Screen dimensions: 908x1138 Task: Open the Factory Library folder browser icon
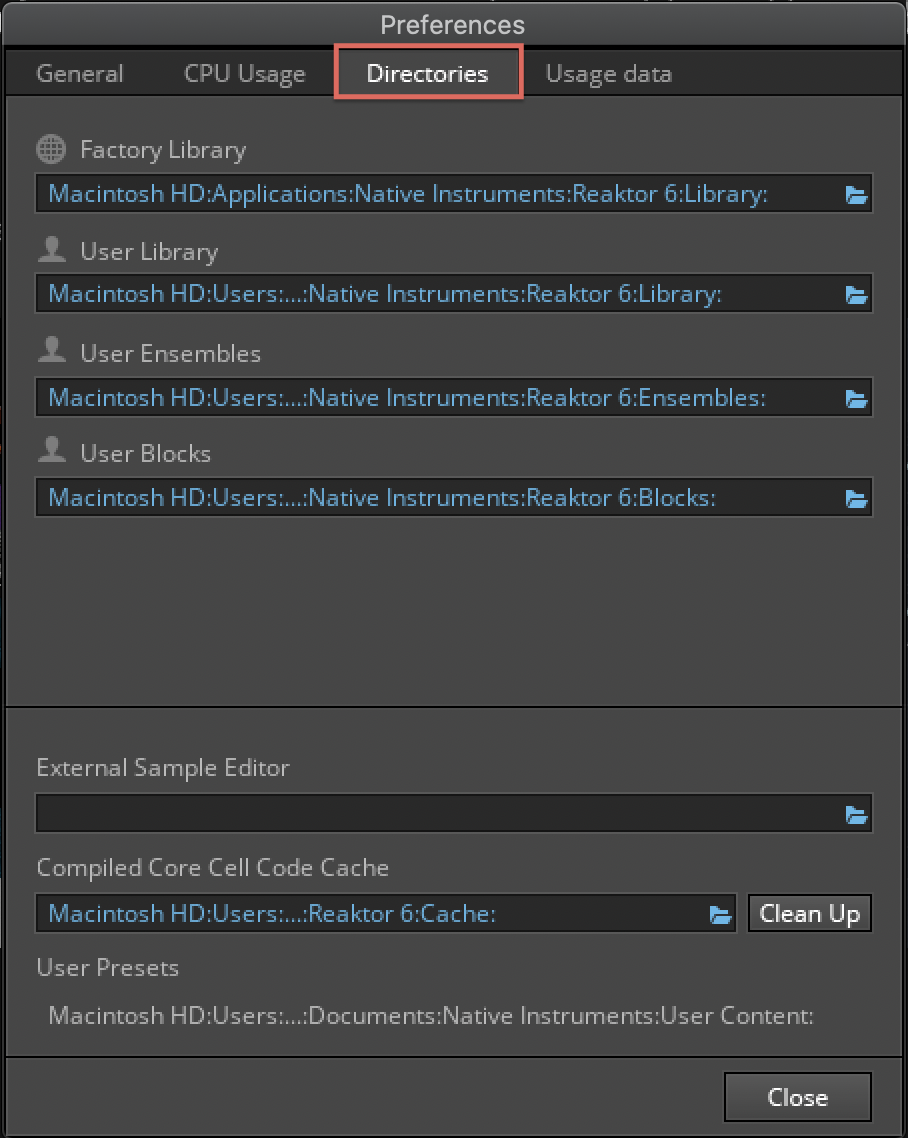click(855, 194)
